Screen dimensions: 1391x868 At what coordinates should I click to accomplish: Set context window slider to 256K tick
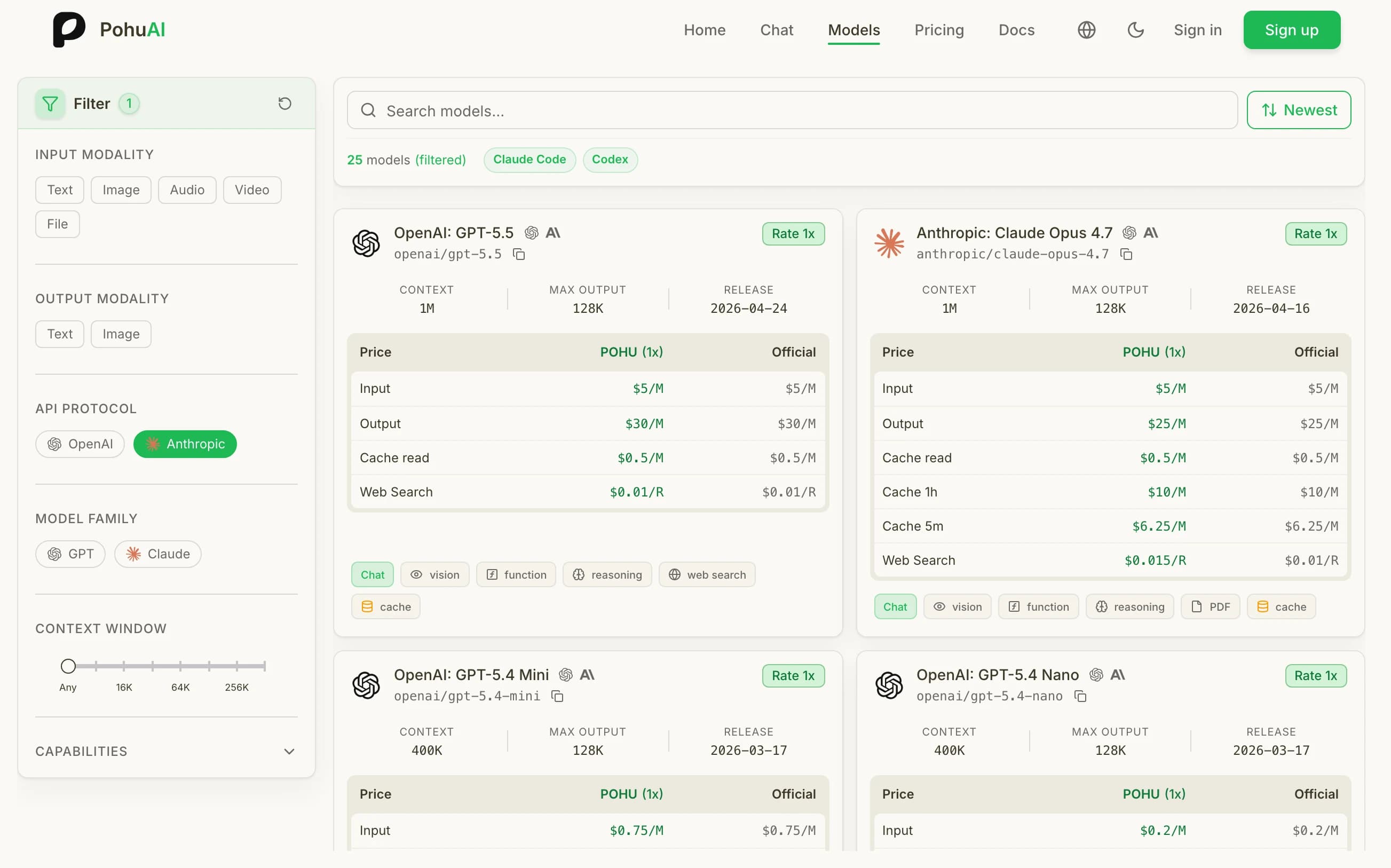point(236,666)
